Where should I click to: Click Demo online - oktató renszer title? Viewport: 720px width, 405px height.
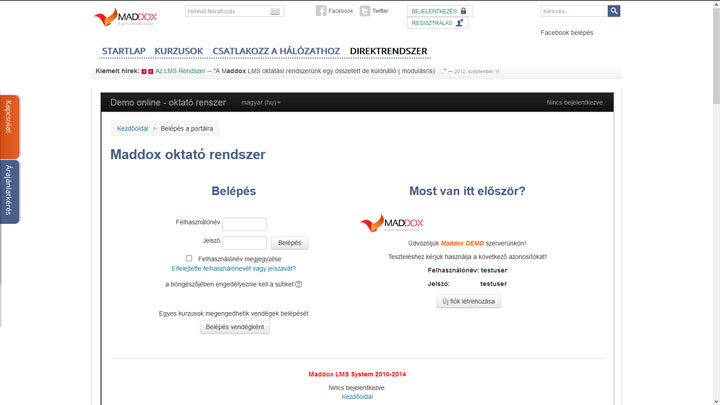tap(168, 102)
